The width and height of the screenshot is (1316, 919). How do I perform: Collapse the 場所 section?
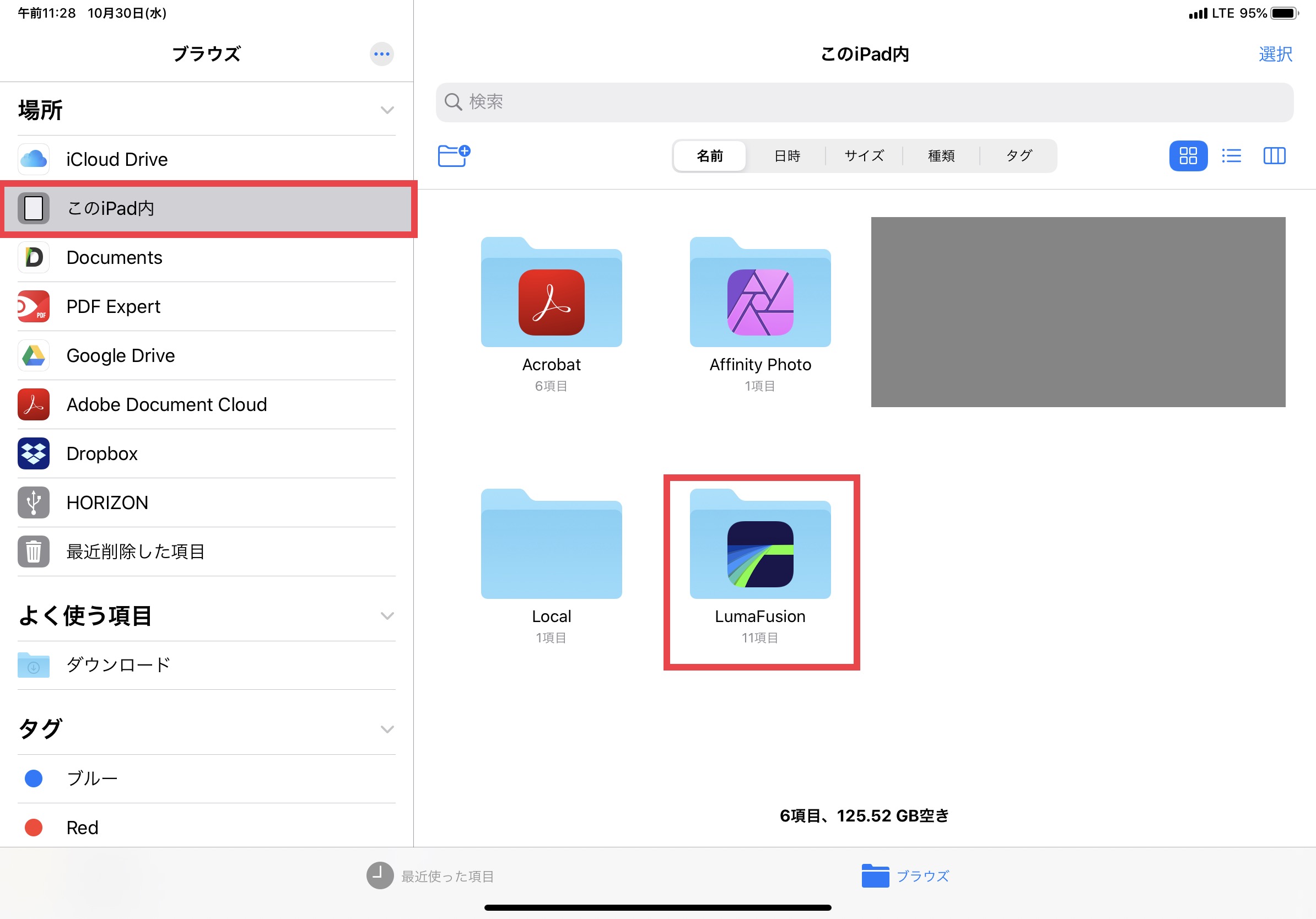[387, 110]
